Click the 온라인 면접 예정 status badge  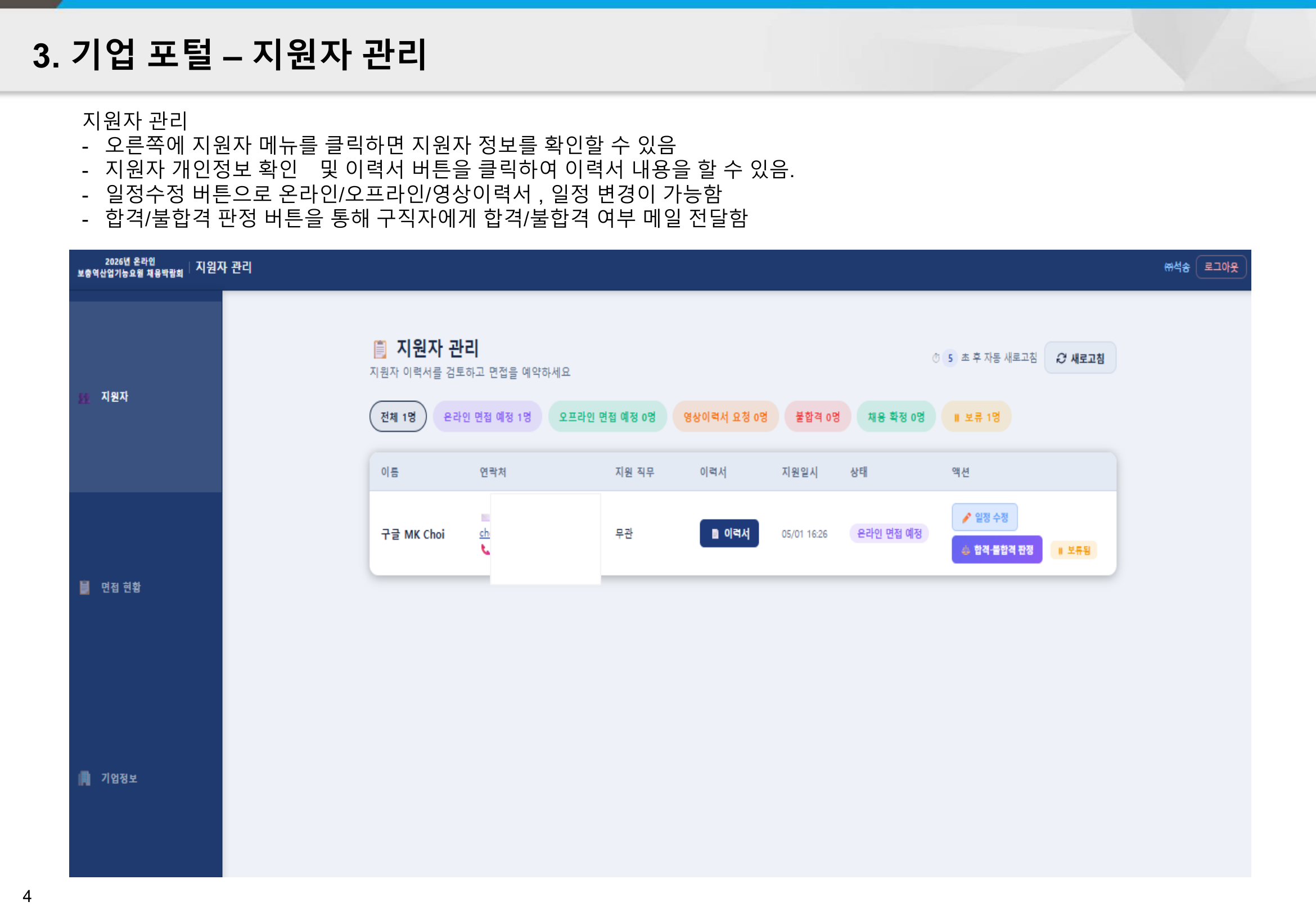click(x=889, y=533)
